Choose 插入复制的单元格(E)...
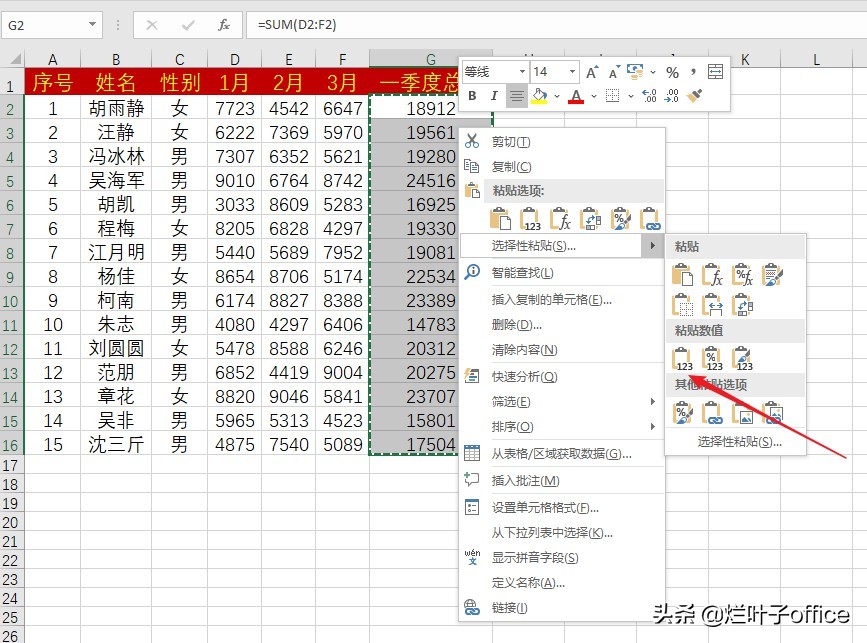Viewport: 867px width, 643px height. [562, 300]
